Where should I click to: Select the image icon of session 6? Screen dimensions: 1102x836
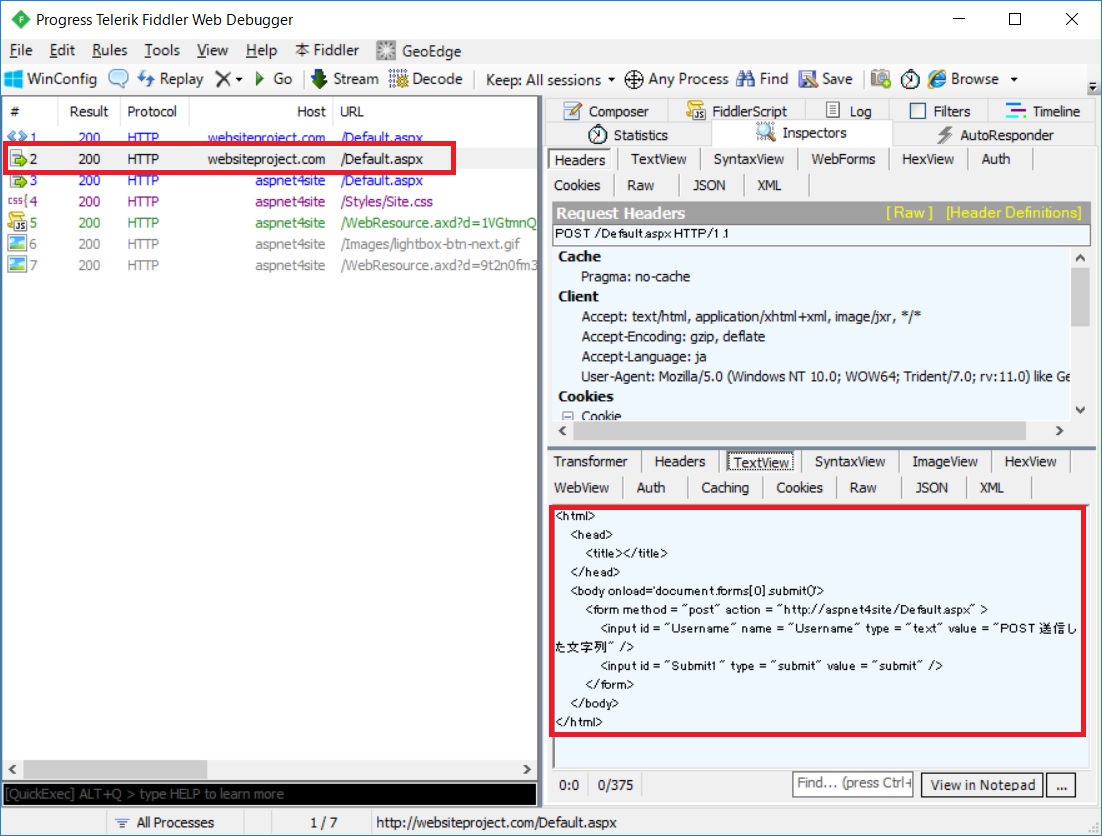[x=18, y=244]
